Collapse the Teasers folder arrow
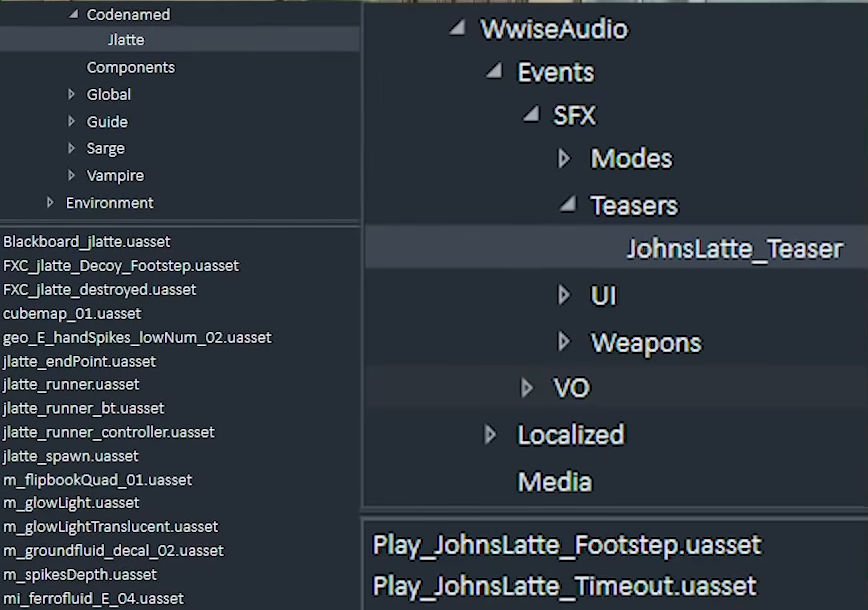Screen dimensions: 868x610 pyautogui.click(x=567, y=204)
